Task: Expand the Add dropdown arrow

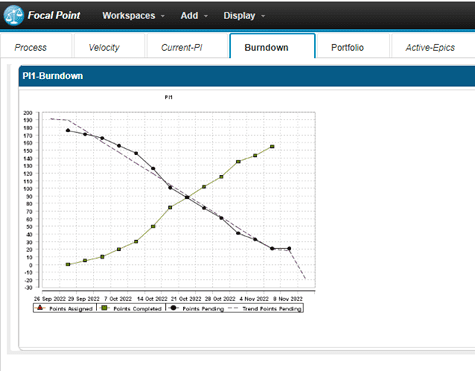Action: (x=206, y=16)
